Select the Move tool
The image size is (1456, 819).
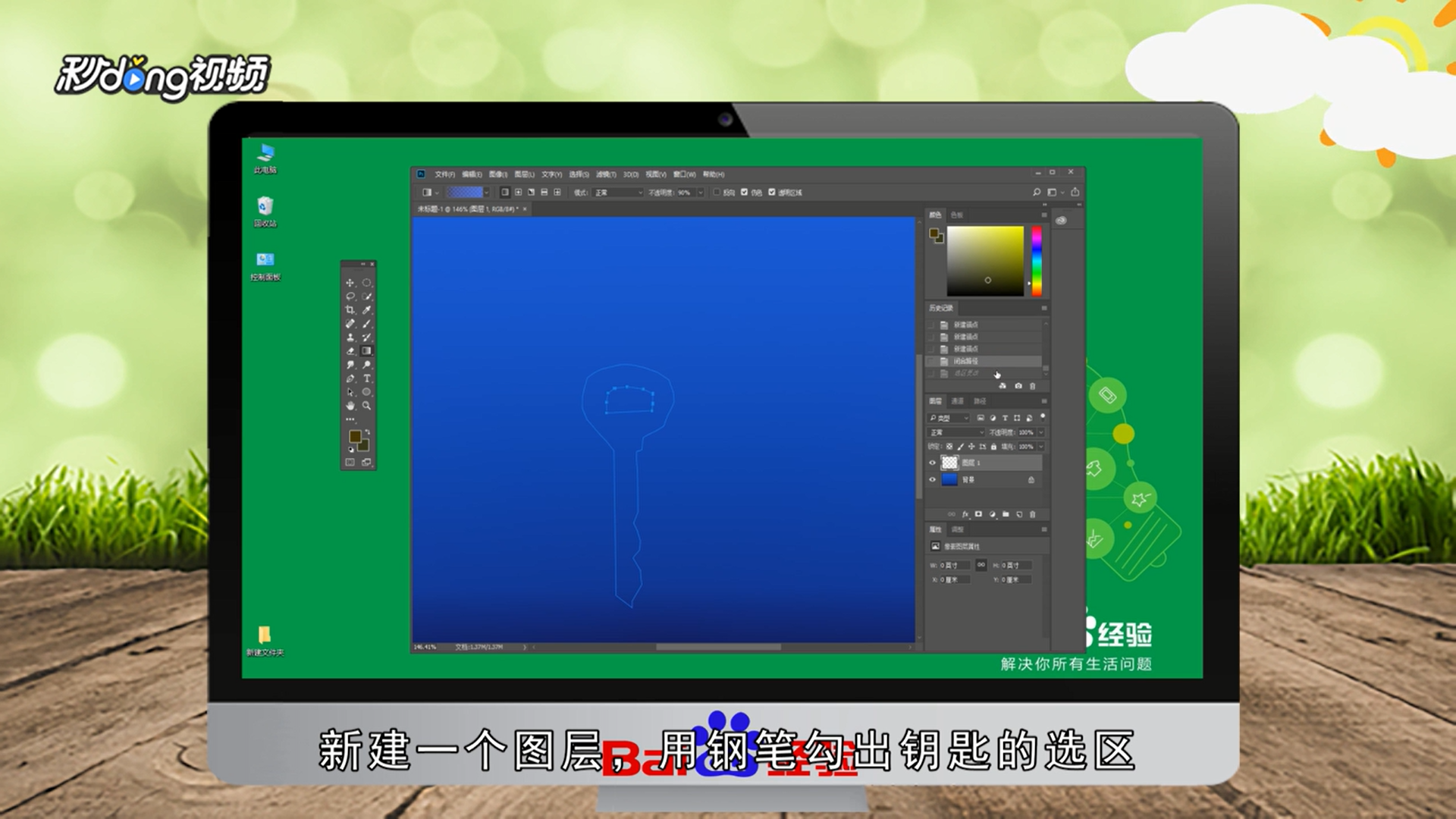(x=350, y=283)
